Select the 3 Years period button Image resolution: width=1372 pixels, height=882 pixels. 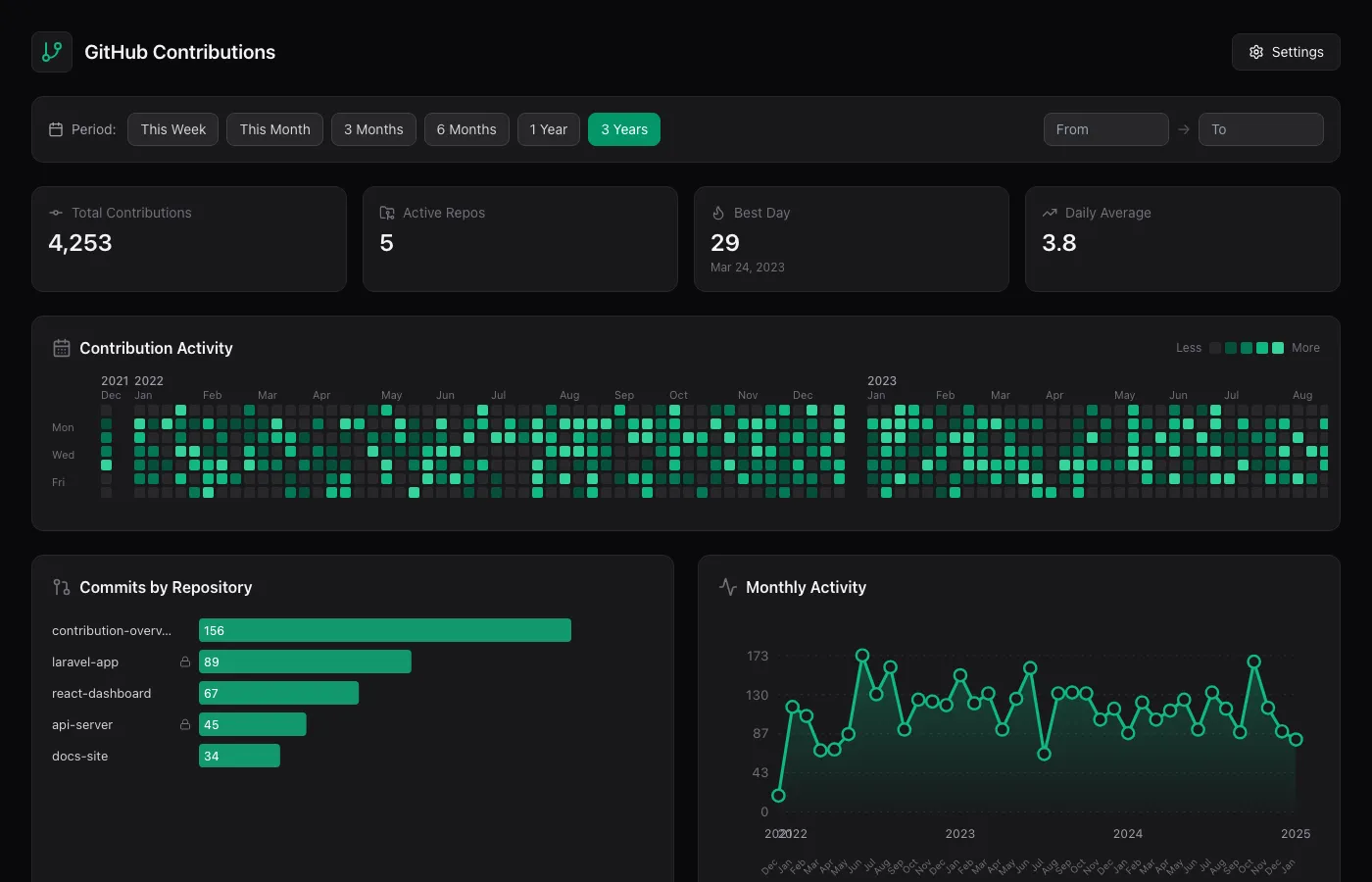624,129
